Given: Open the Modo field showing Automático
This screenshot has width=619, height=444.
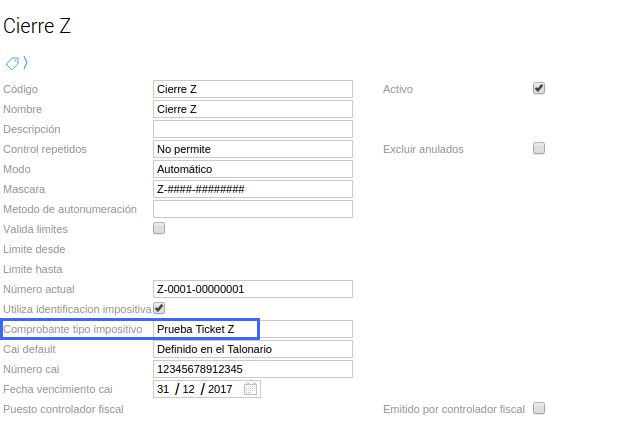Looking at the screenshot, I should click(252, 169).
